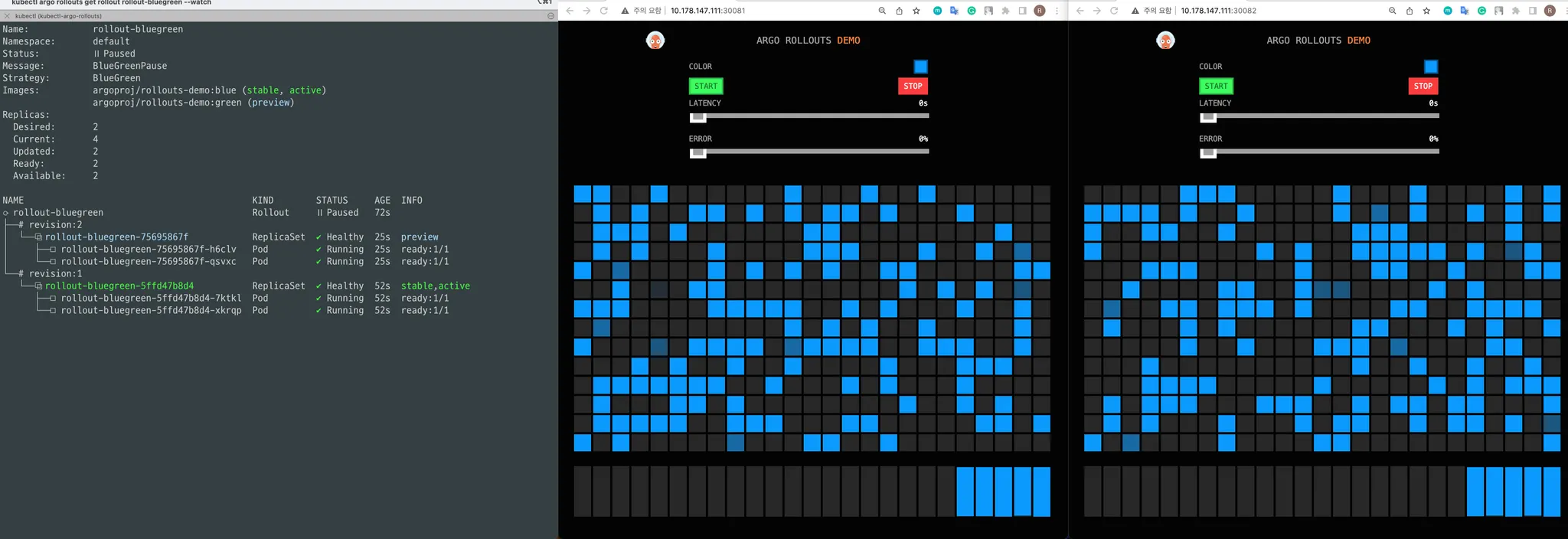This screenshot has height=539, width=1568.
Task: Click the '॥ Paused' status in Status row
Action: pos(114,54)
